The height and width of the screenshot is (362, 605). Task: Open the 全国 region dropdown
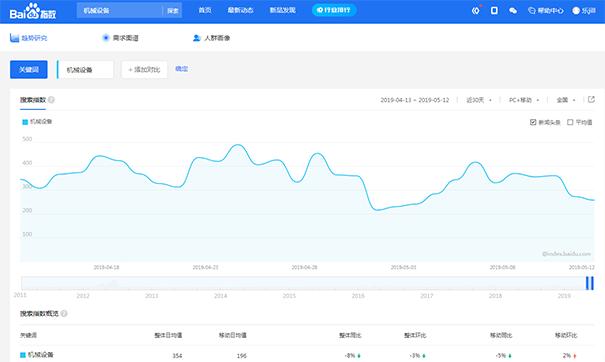tap(566, 100)
